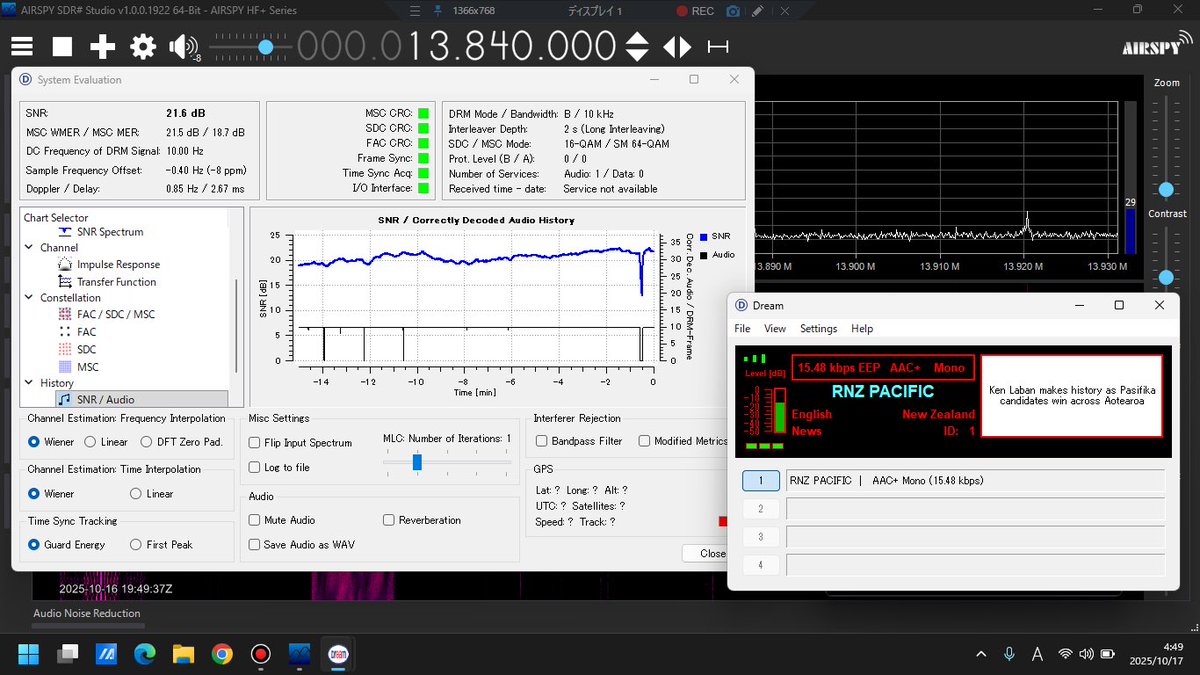Screen dimensions: 1200x675
Task: Select the FAC constellation item
Action: pyautogui.click(x=86, y=332)
